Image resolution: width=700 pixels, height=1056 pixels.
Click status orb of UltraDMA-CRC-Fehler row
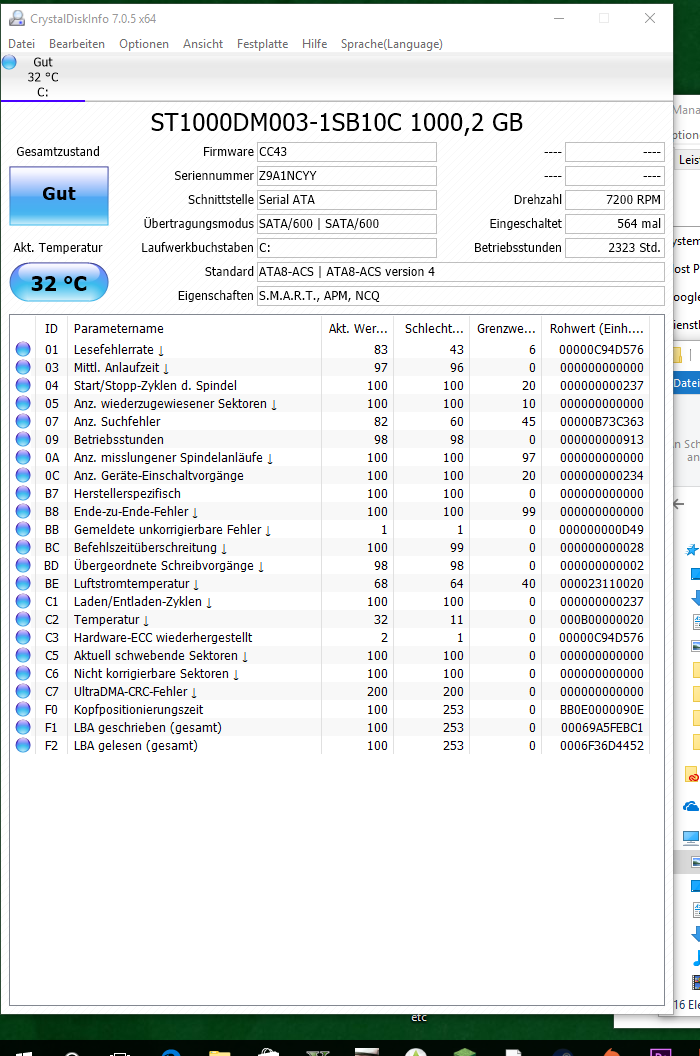pos(23,691)
